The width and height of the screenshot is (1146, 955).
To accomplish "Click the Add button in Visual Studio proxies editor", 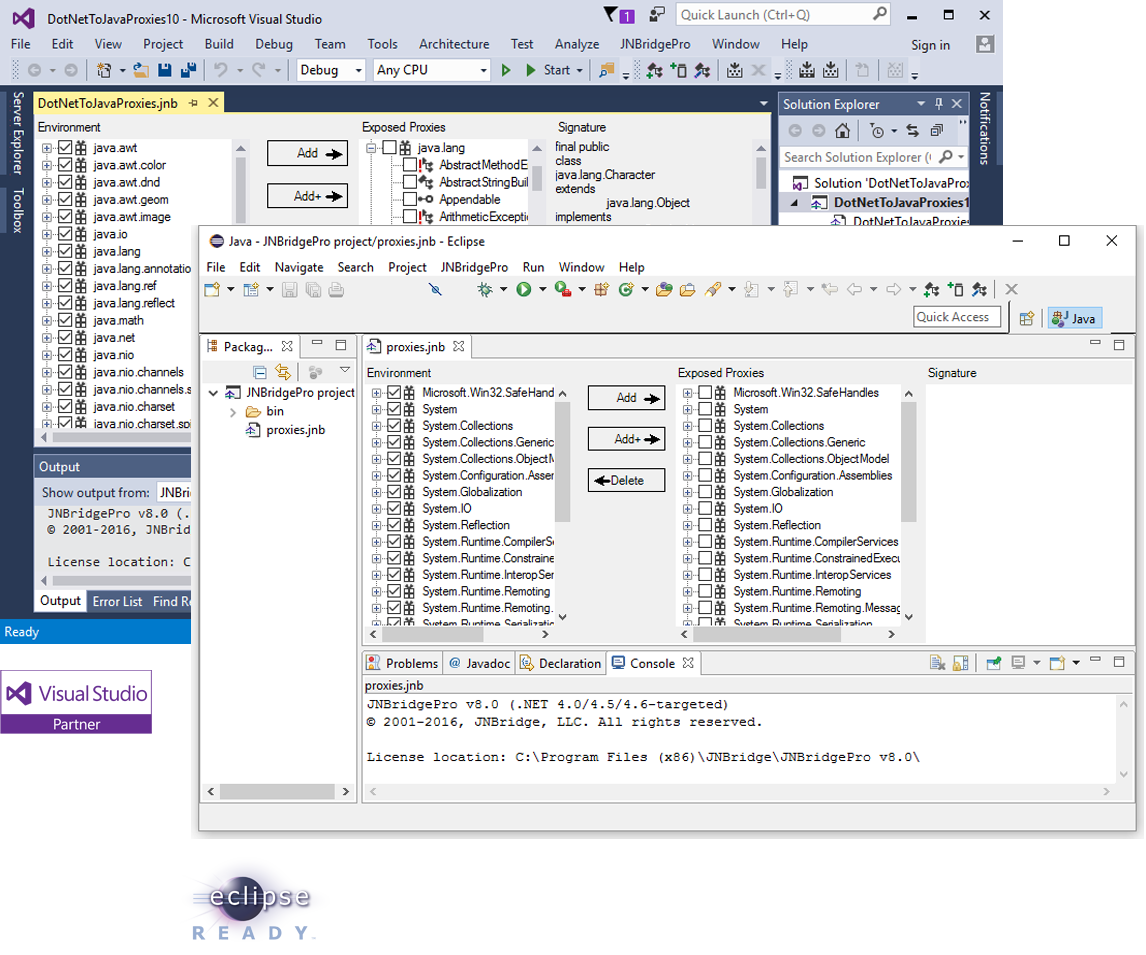I will 307,153.
